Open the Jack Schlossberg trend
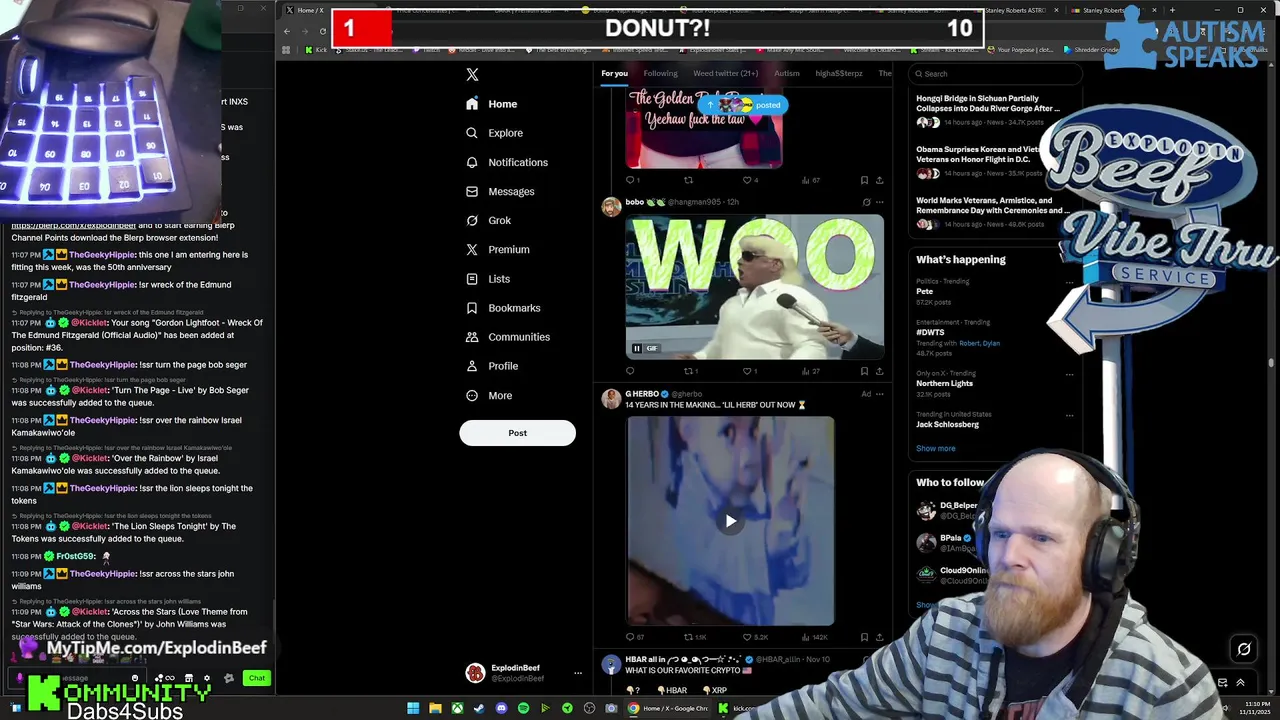Viewport: 1280px width, 720px height. coord(947,424)
